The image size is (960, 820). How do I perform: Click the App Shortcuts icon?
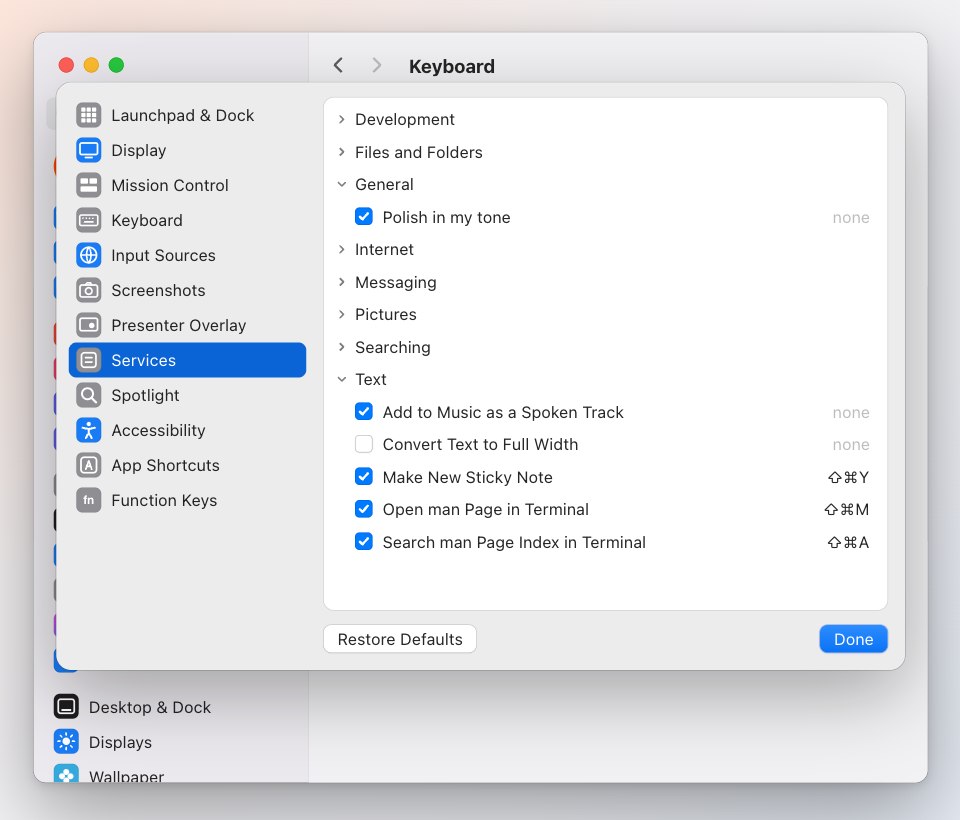tap(89, 465)
